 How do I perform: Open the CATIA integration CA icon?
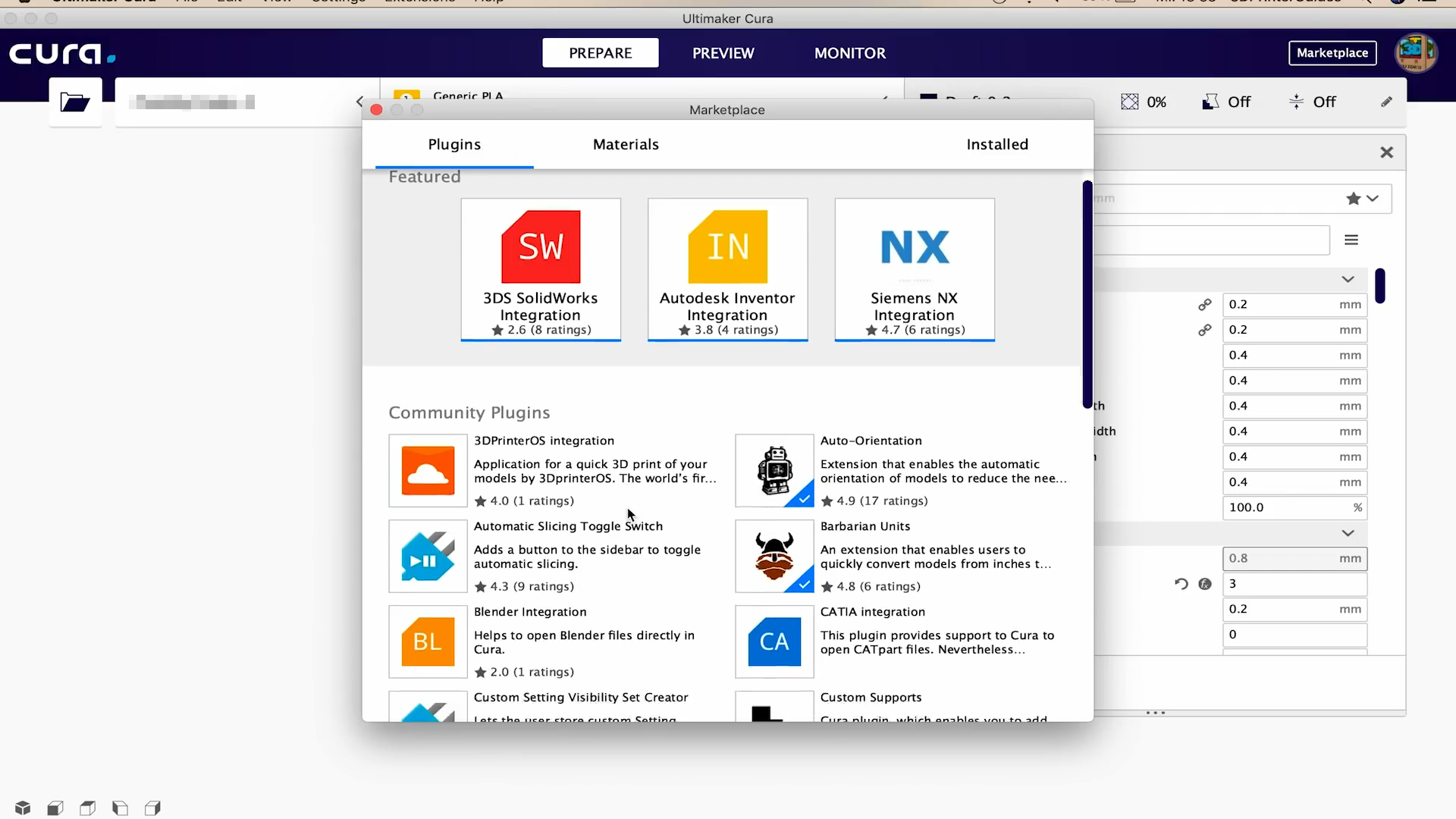(x=774, y=642)
